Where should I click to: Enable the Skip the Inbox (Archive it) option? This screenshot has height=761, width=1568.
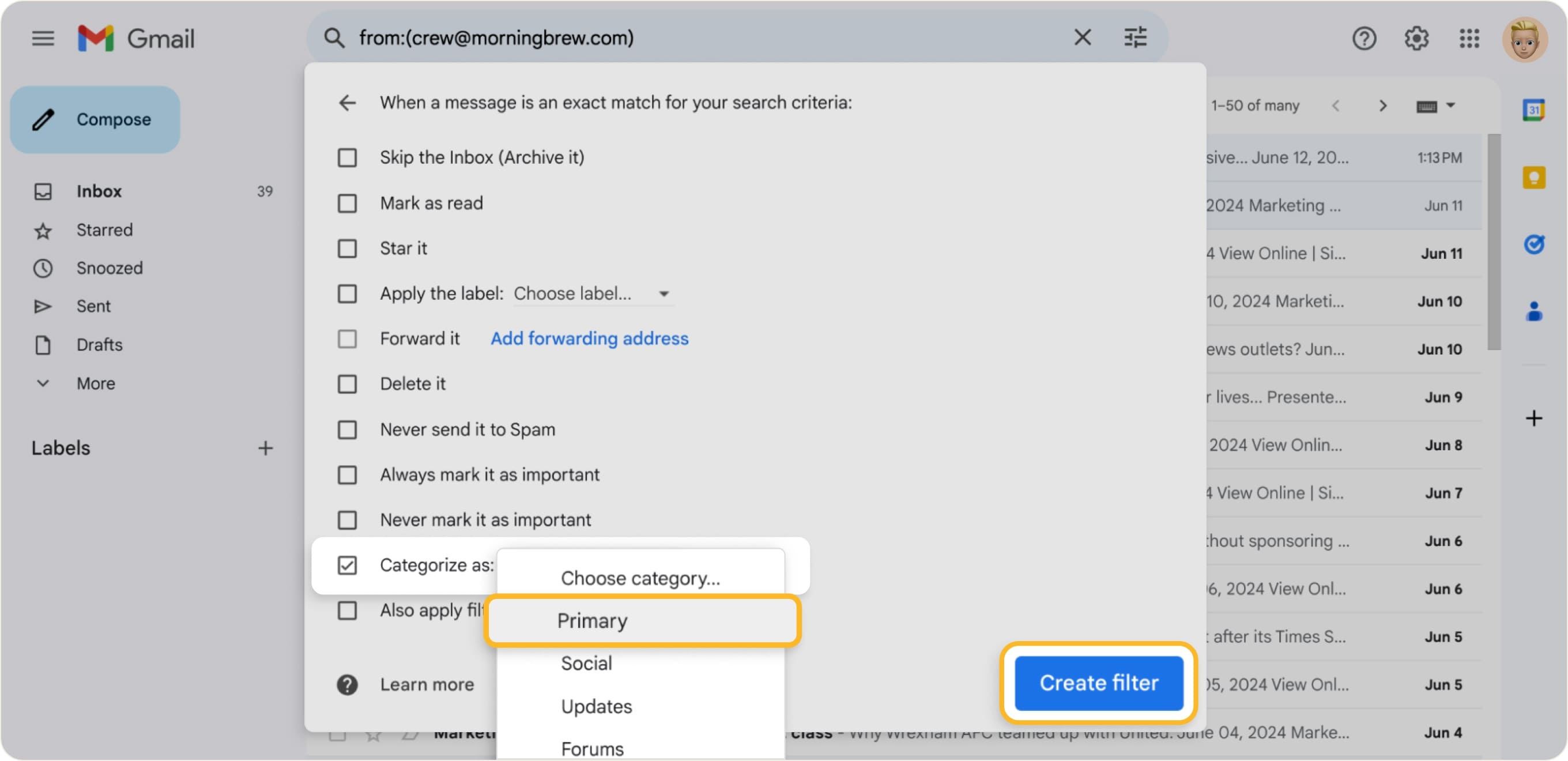coord(347,157)
